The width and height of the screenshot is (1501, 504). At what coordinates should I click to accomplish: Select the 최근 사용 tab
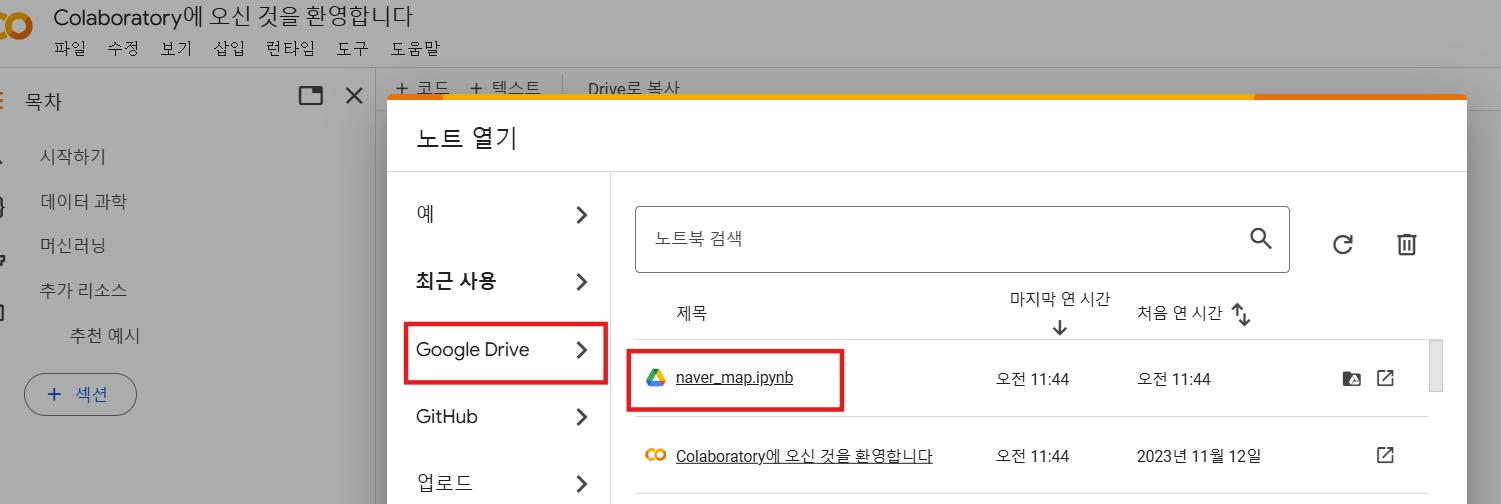[499, 281]
